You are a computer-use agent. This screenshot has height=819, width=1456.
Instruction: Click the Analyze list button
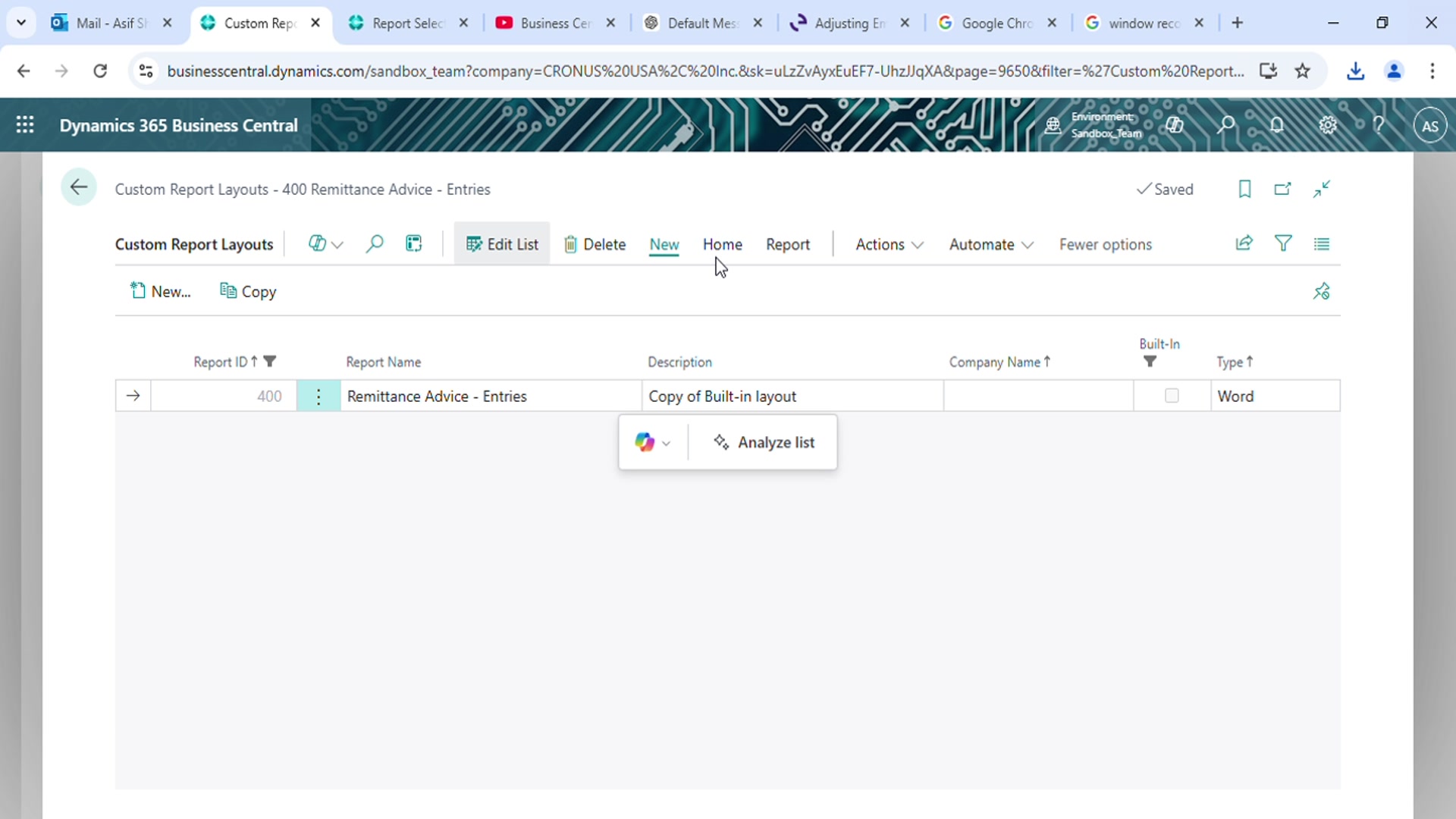point(764,442)
